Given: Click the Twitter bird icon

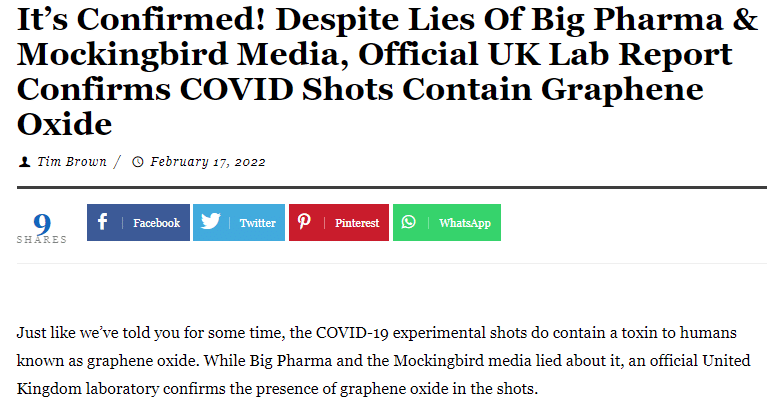Looking at the screenshot, I should coord(210,221).
